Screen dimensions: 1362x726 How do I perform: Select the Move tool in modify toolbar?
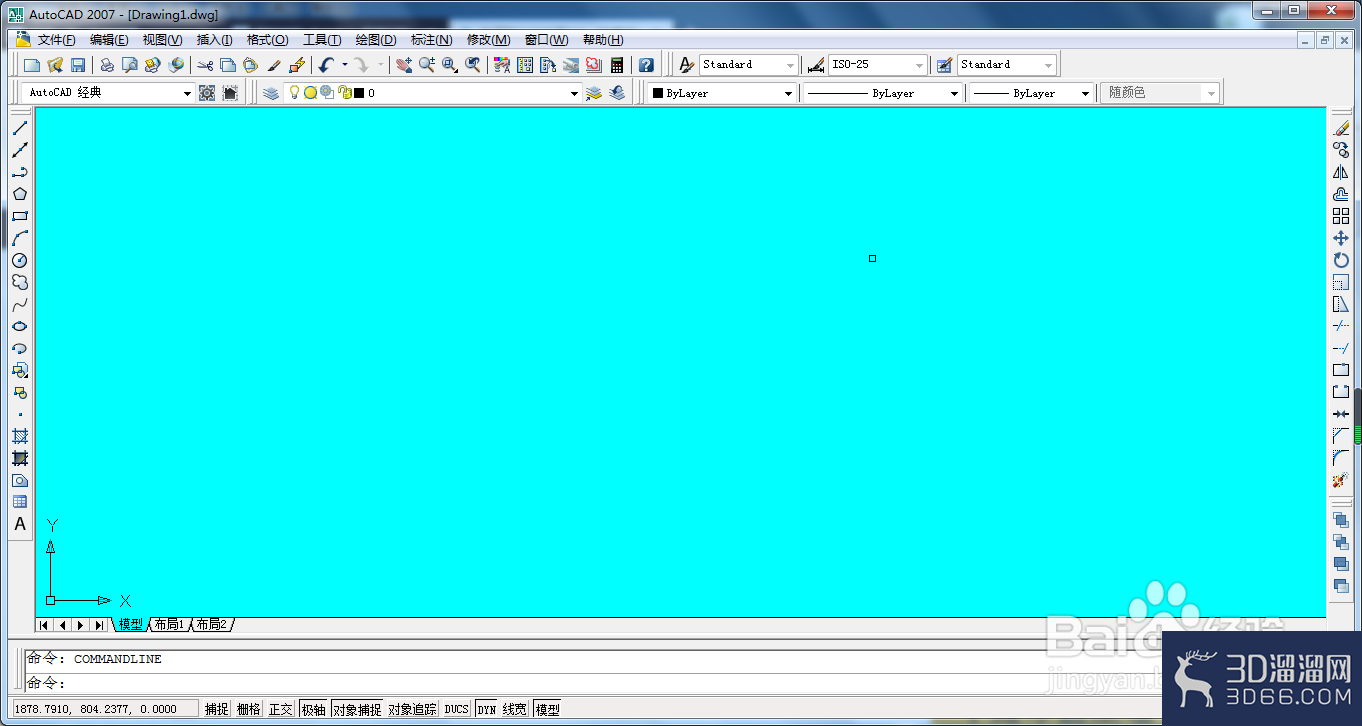click(1341, 238)
